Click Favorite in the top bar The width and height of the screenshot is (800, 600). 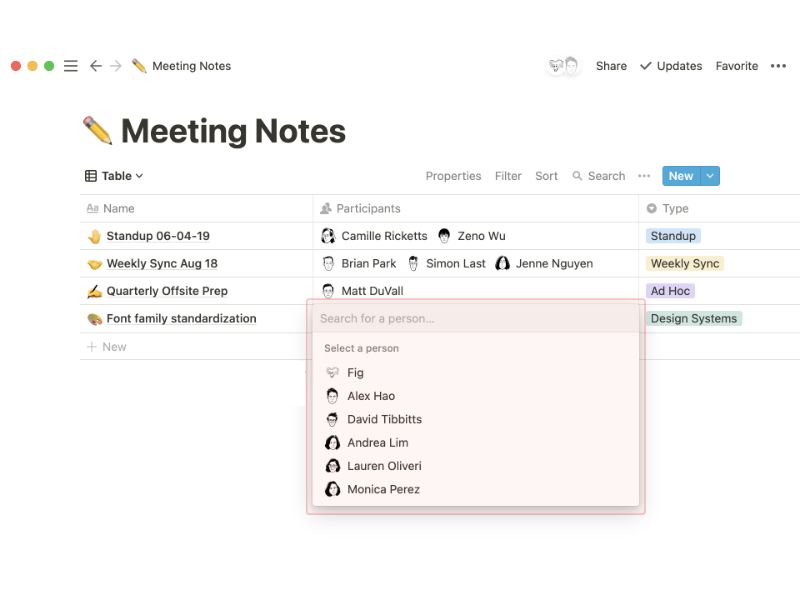click(x=737, y=66)
